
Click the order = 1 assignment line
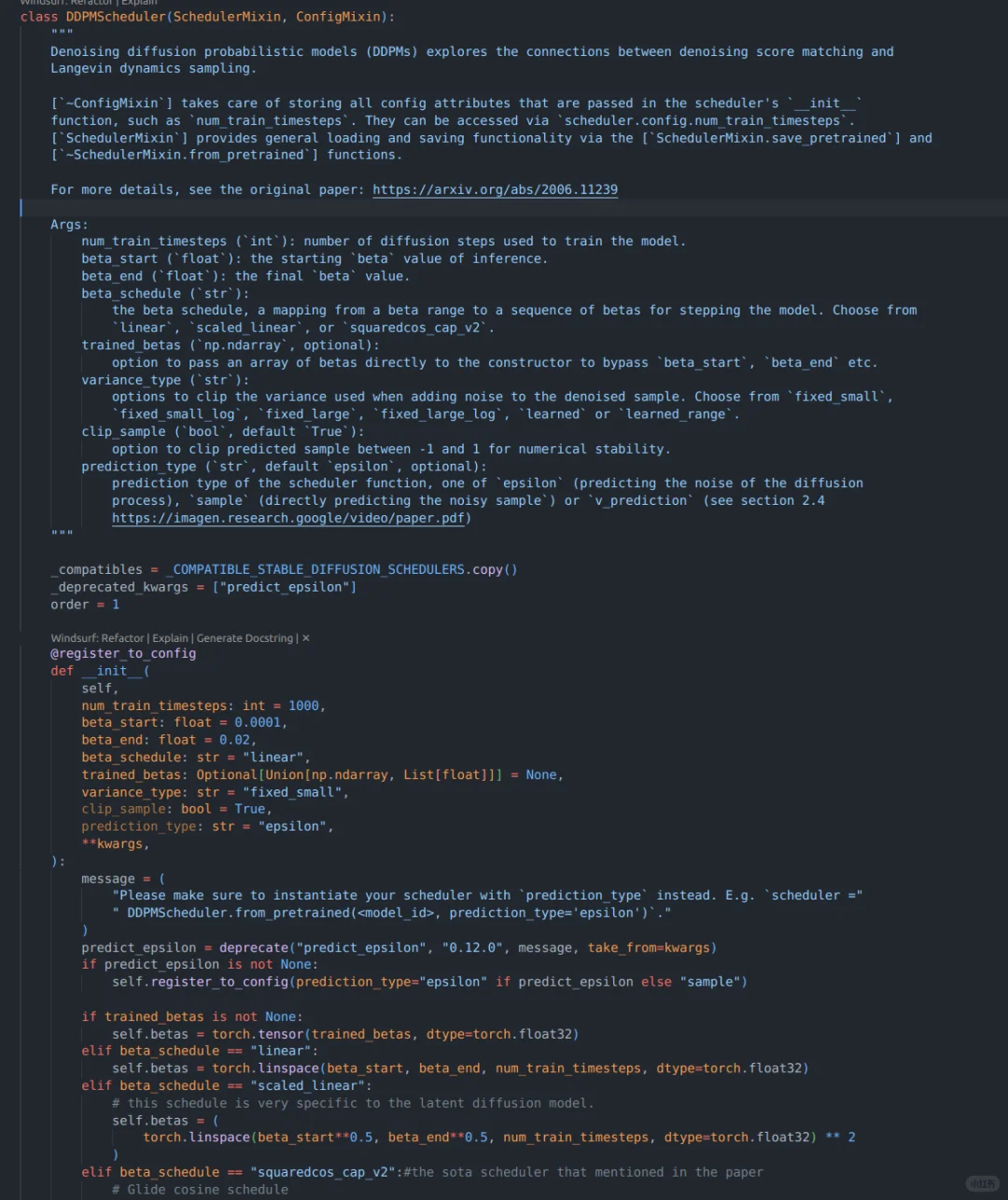[85, 605]
